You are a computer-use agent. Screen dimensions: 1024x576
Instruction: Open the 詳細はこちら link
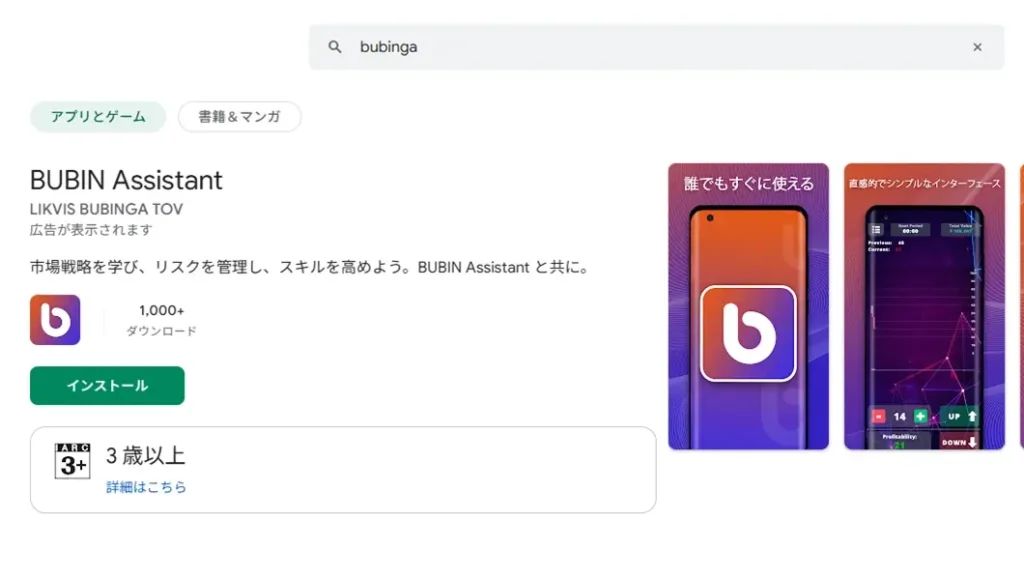pos(146,487)
